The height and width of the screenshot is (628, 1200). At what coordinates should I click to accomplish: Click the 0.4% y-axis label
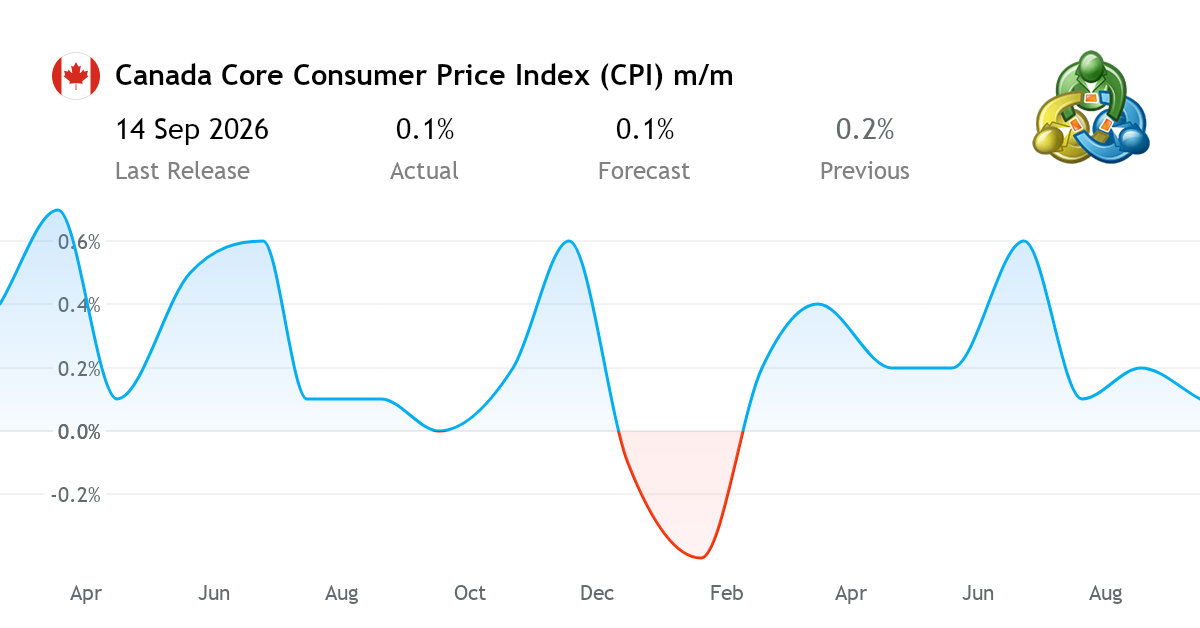79,305
